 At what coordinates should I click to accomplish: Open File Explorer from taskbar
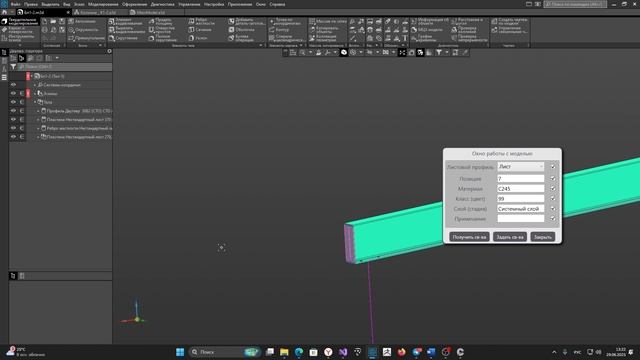tap(284, 352)
